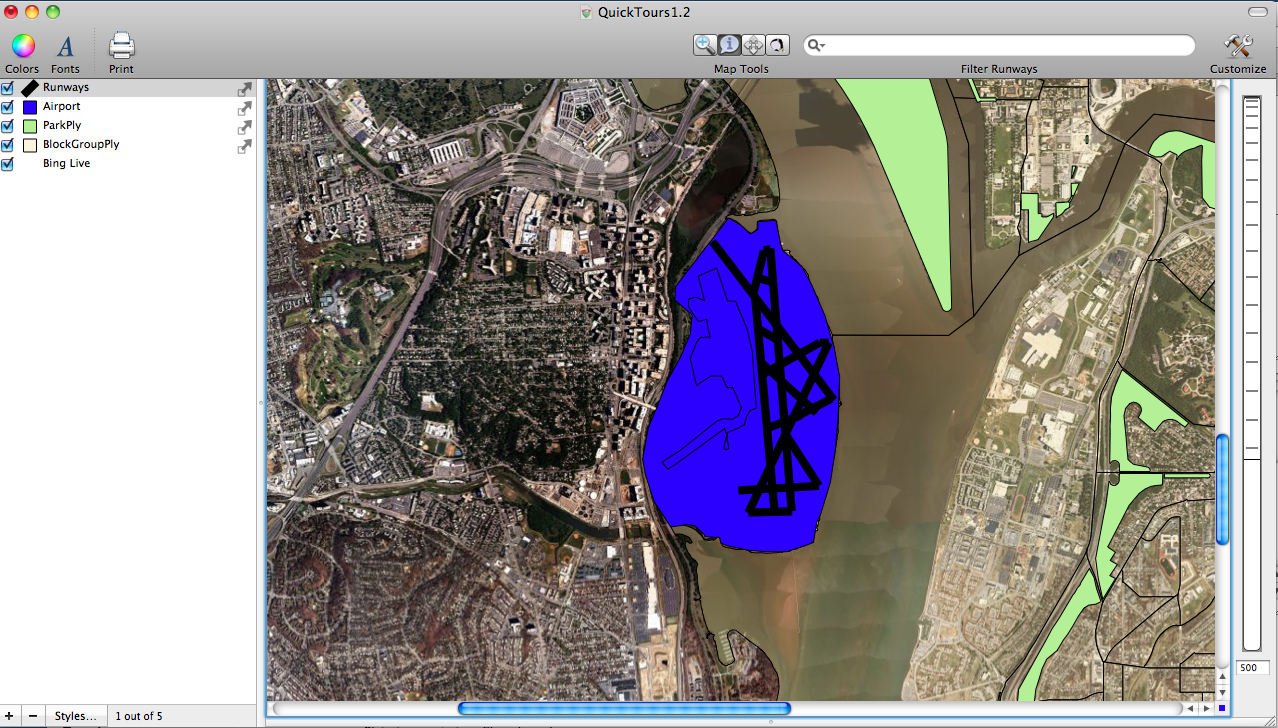Open the BlockGroupPly layer's arrow popup
This screenshot has height=728, width=1278.
pyautogui.click(x=244, y=146)
